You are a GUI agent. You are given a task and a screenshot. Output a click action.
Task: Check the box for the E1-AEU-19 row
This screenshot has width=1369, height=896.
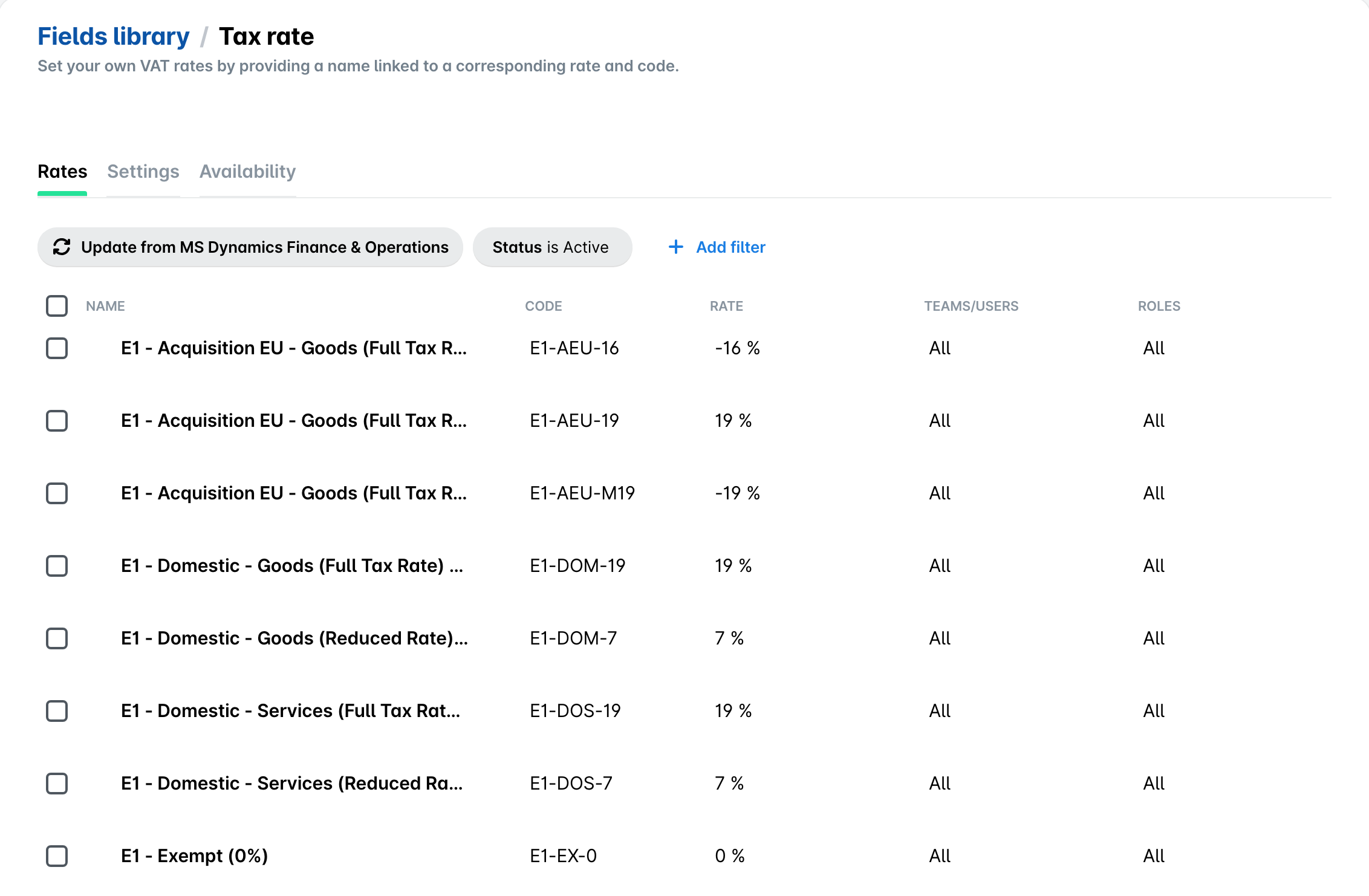coord(57,421)
